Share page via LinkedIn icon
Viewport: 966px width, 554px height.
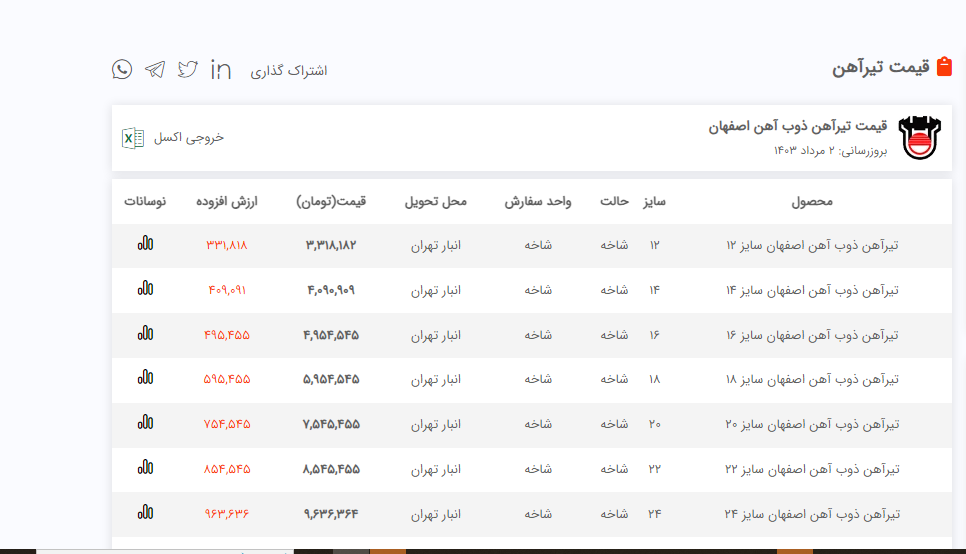tap(221, 69)
